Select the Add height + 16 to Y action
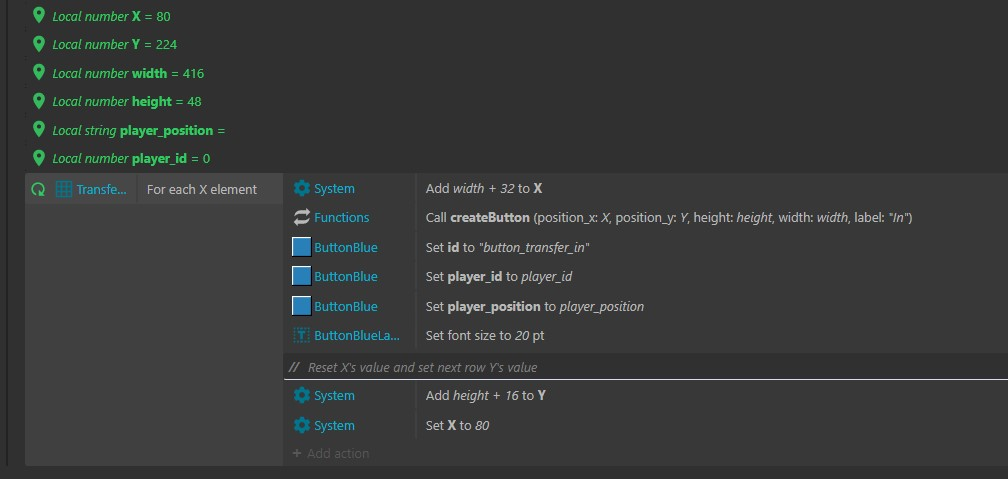The width and height of the screenshot is (1008, 479). pyautogui.click(x=485, y=395)
